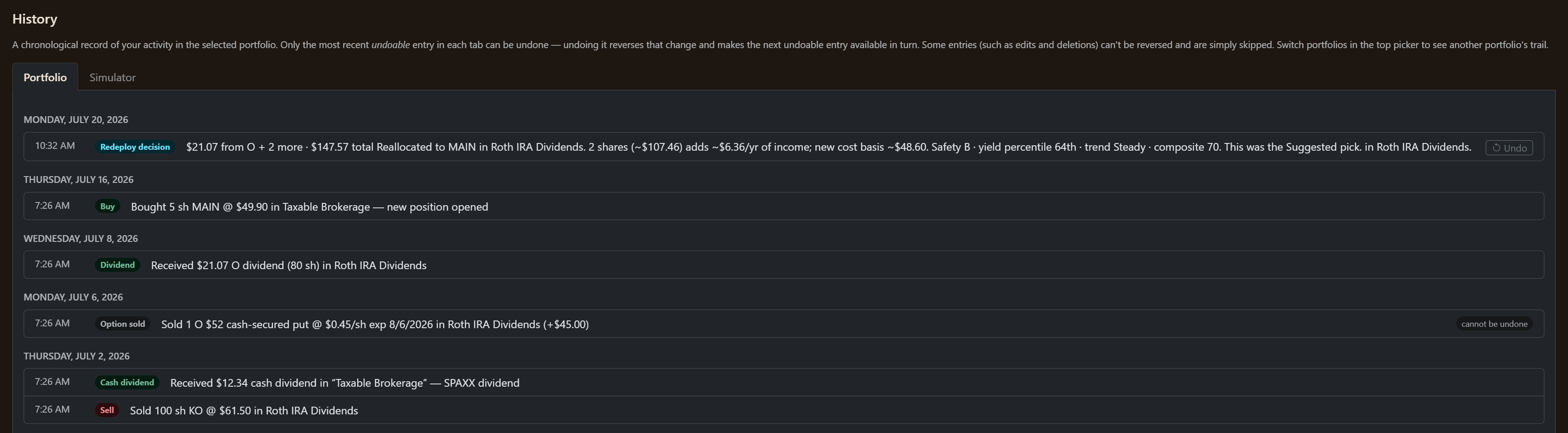Image resolution: width=1568 pixels, height=433 pixels.
Task: Click the Option sold badge
Action: (x=122, y=324)
